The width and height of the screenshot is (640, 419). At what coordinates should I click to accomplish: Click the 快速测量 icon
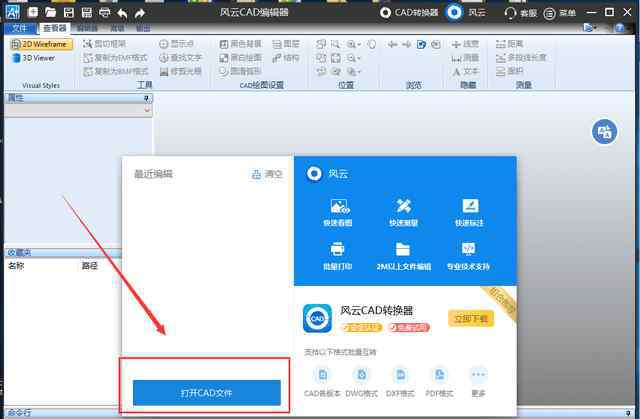coord(404,206)
